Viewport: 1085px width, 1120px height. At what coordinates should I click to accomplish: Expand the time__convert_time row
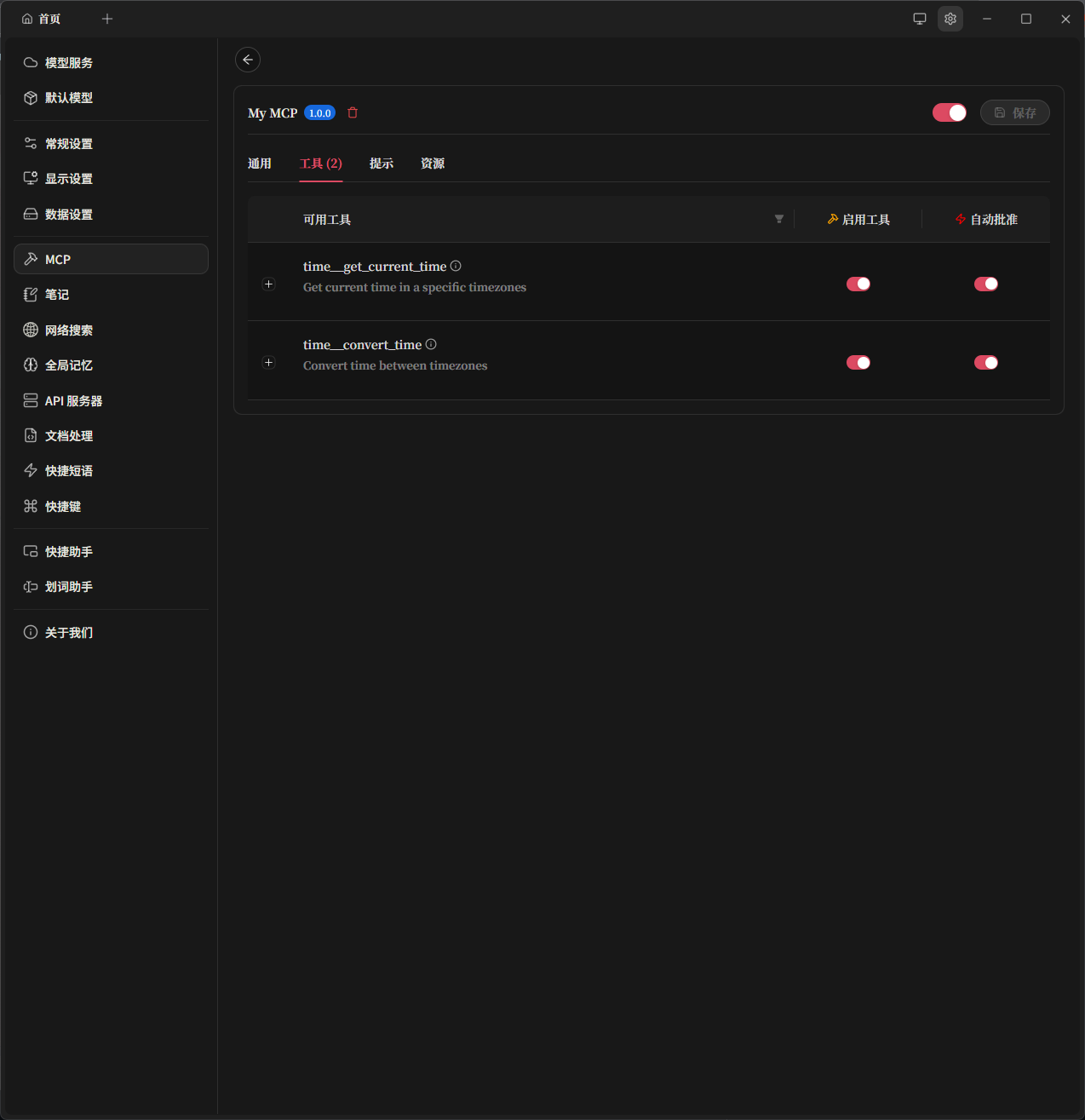269,363
